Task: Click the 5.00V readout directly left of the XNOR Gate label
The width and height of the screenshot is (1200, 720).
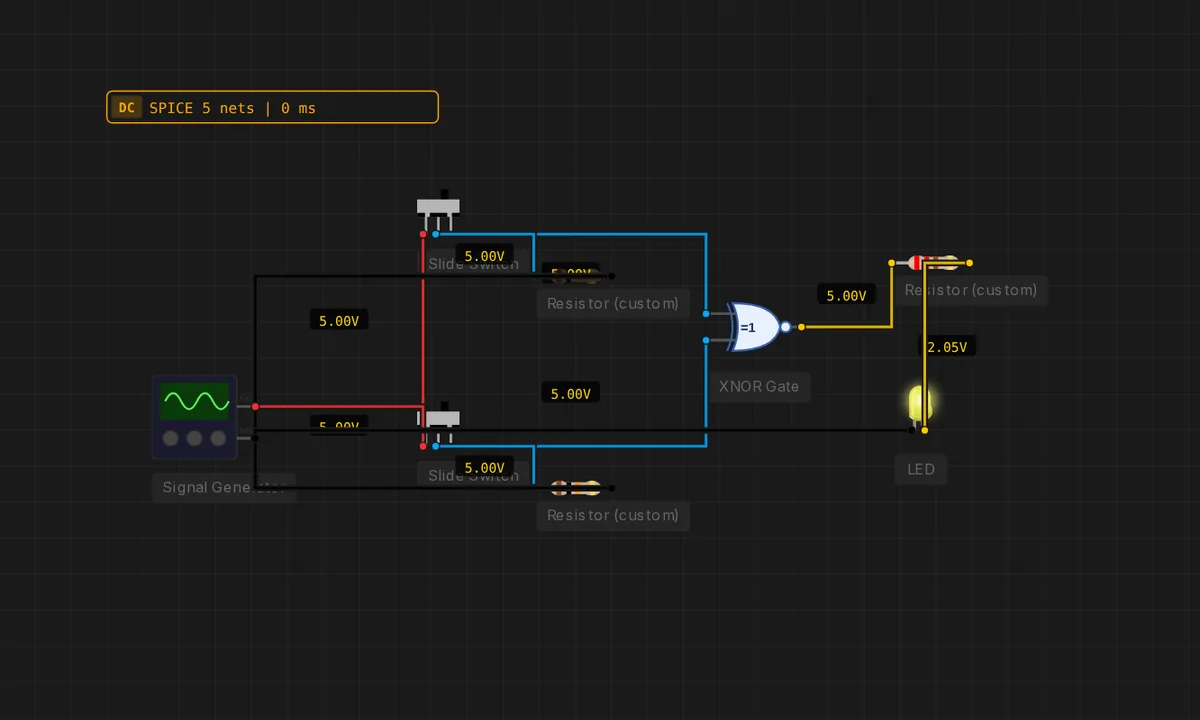Action: pyautogui.click(x=571, y=393)
